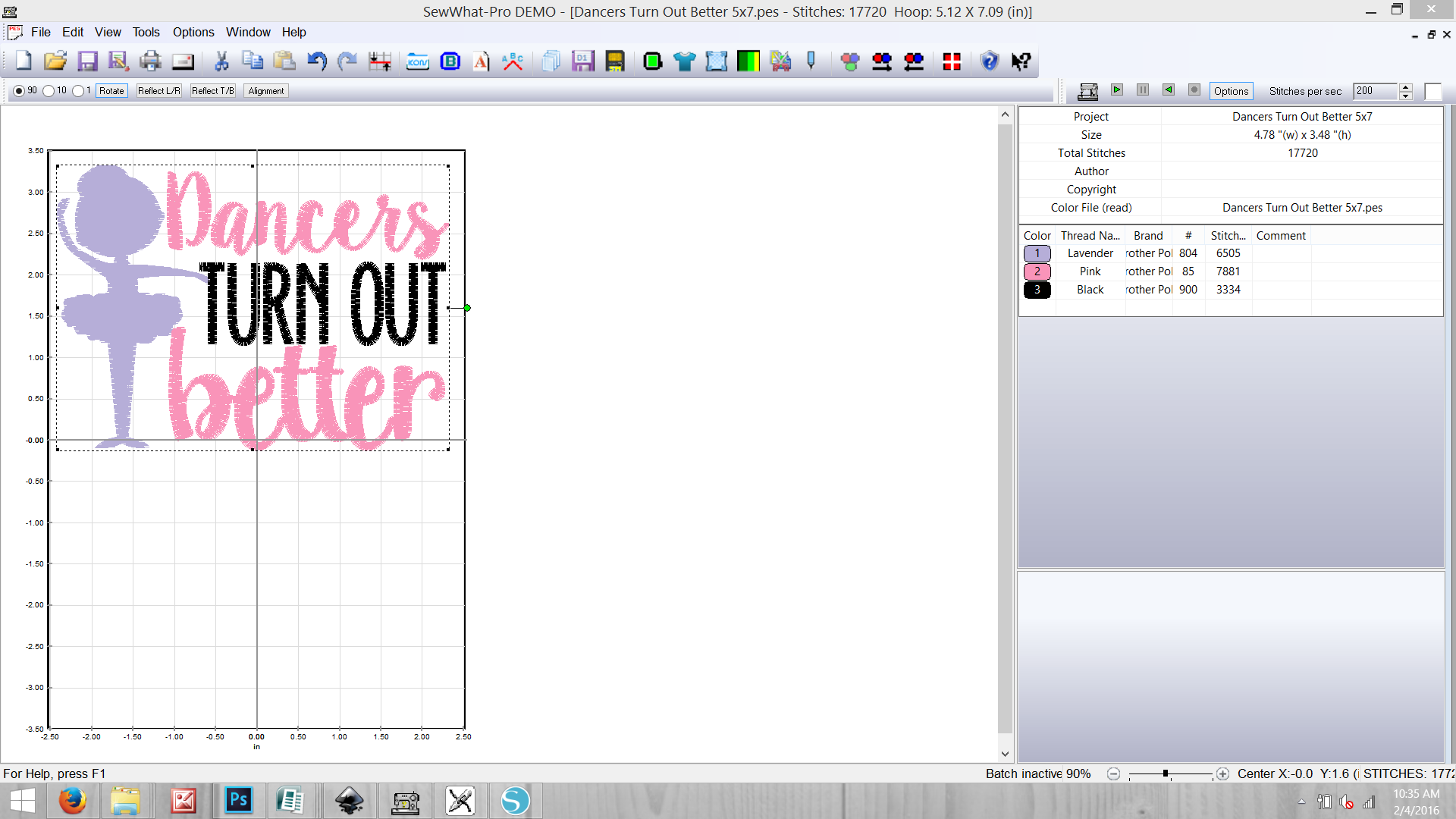Select the Cut tool on toolbar
Viewport: 1456px width, 819px height.
click(222, 61)
